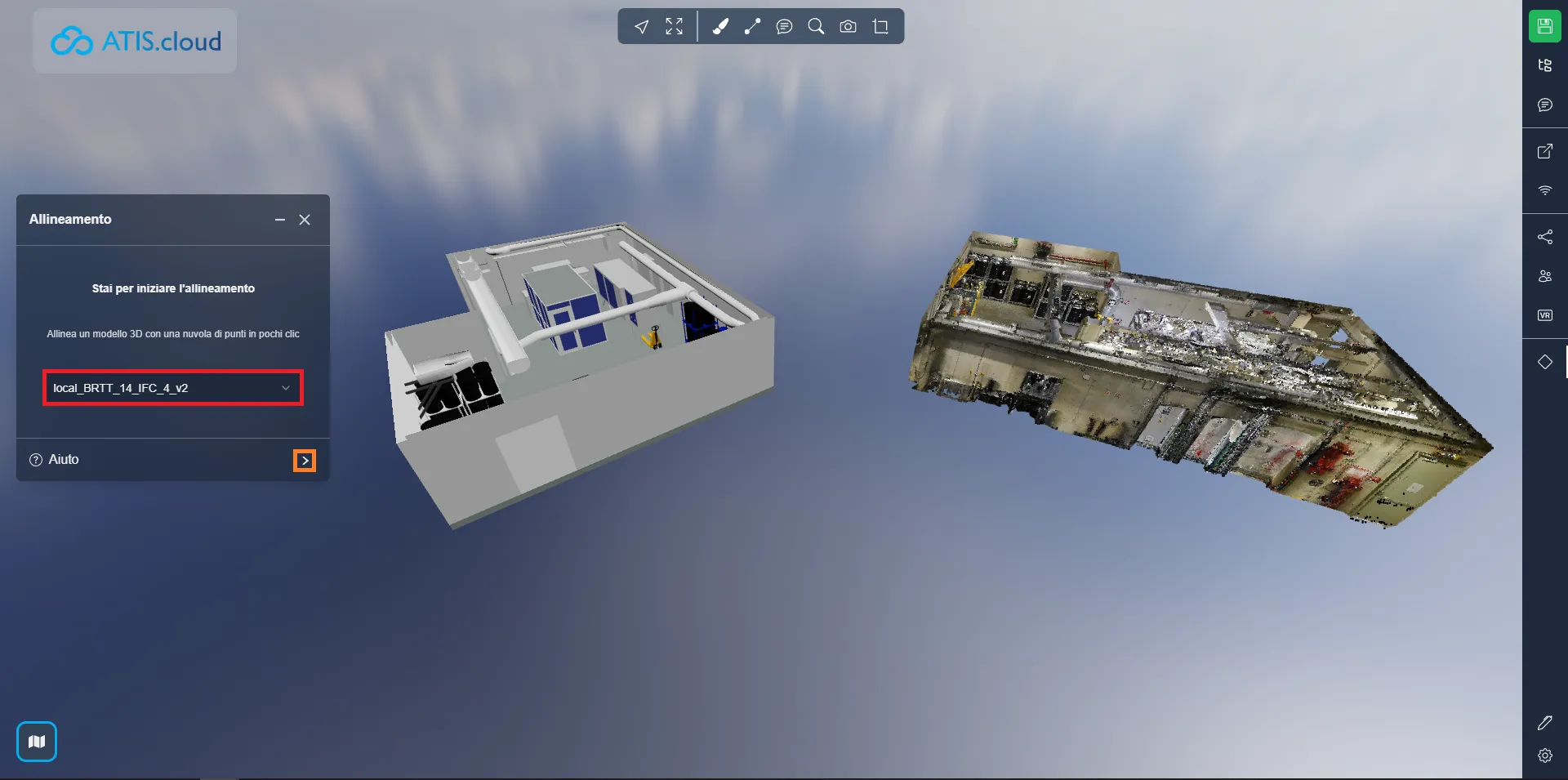The width and height of the screenshot is (1568, 780).
Task: Enable VR mode from sidebar
Action: pos(1545,315)
